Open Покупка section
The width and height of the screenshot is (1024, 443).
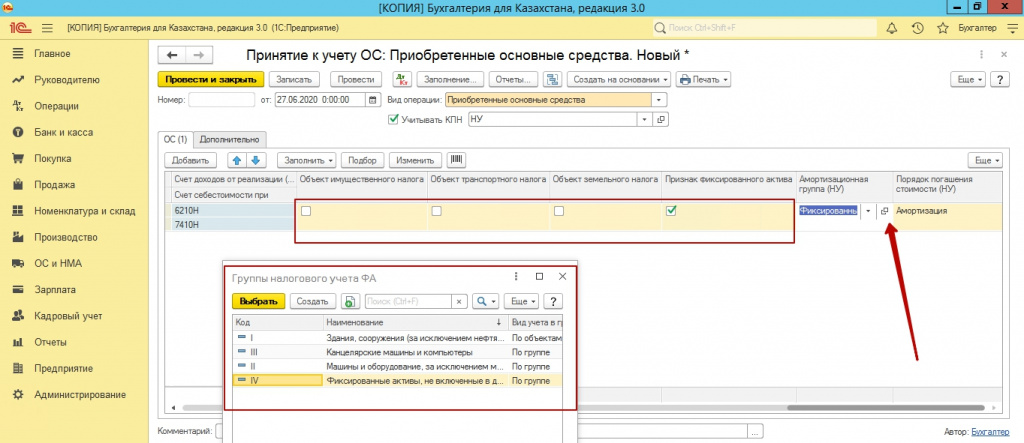[53, 158]
